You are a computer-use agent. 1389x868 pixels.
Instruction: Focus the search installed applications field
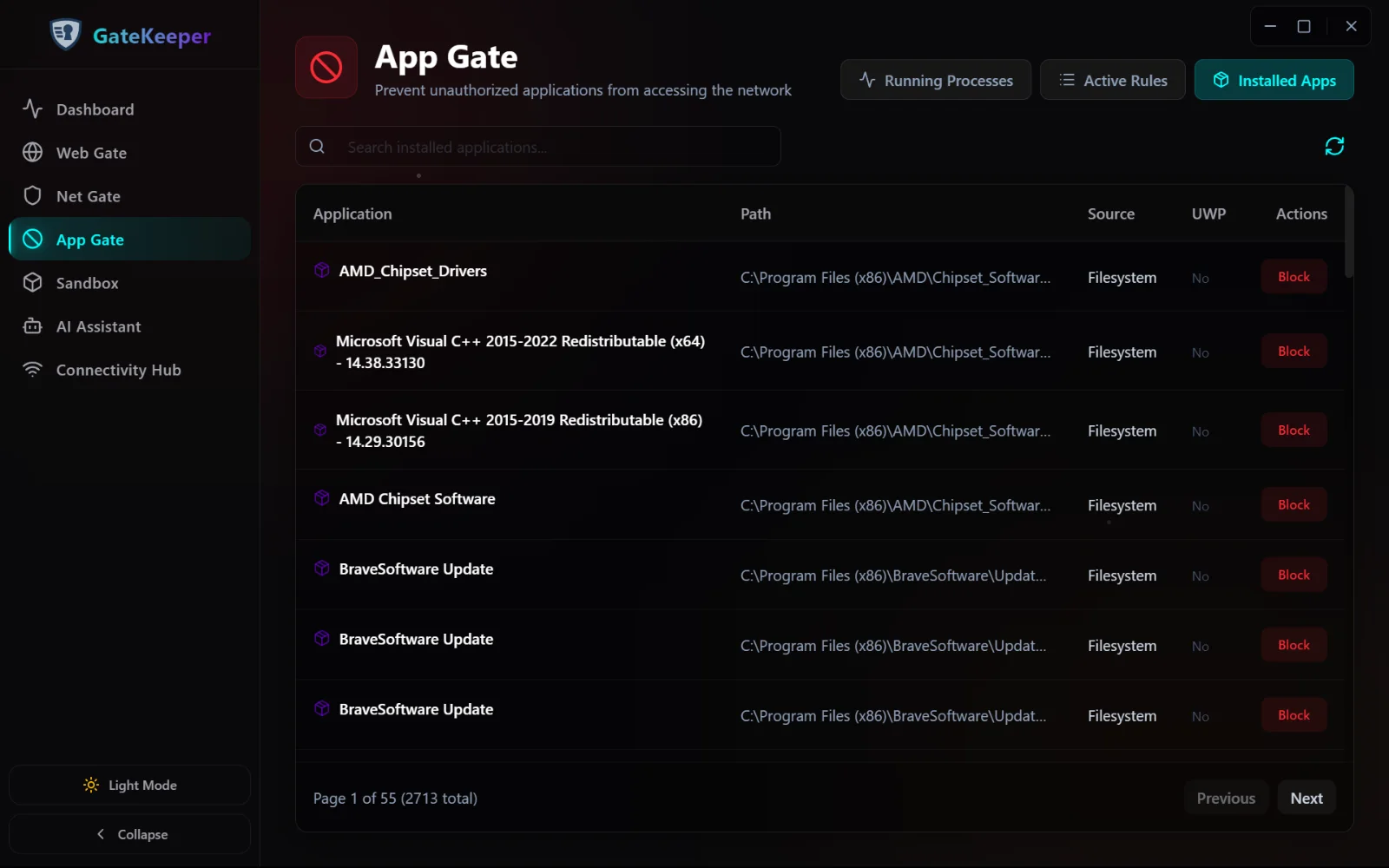tap(538, 147)
